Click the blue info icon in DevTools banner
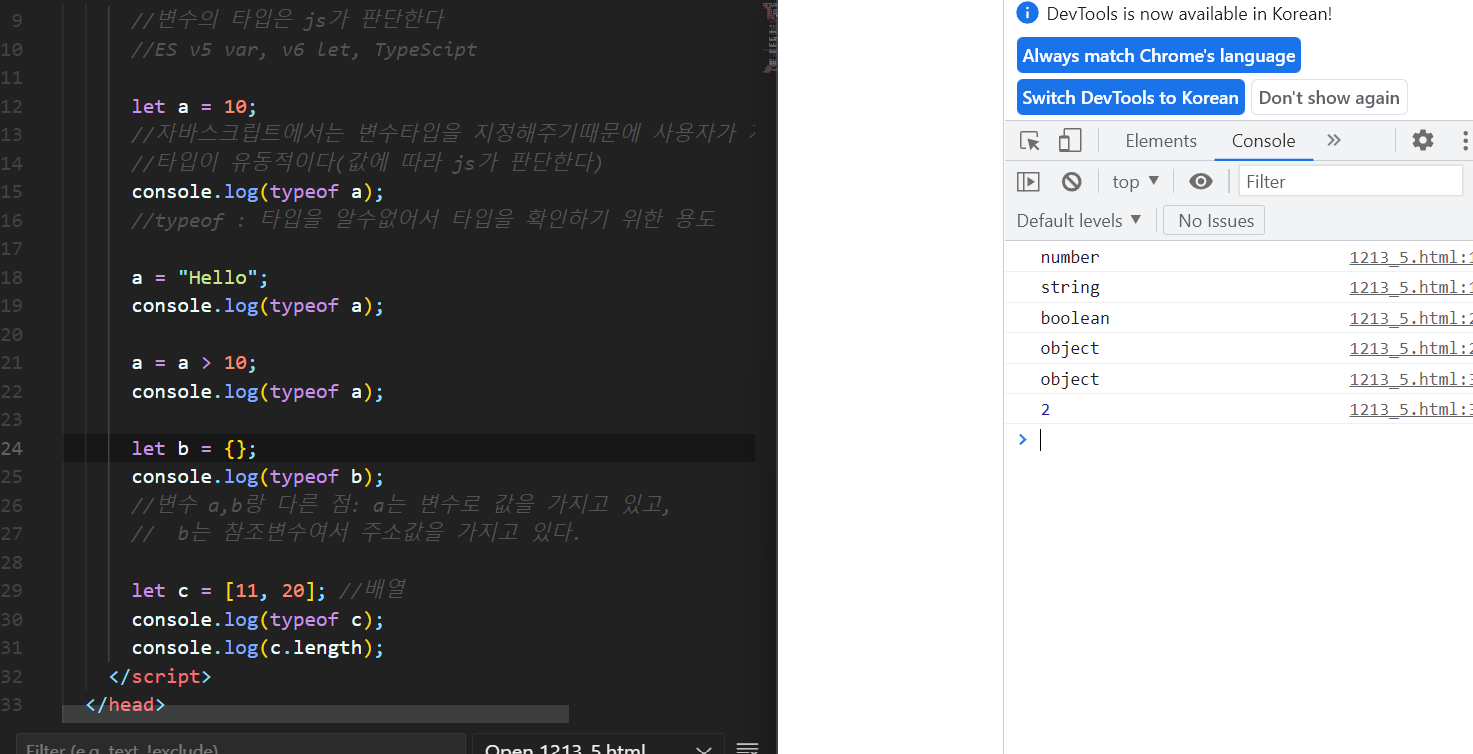This screenshot has width=1473, height=754. point(1027,13)
